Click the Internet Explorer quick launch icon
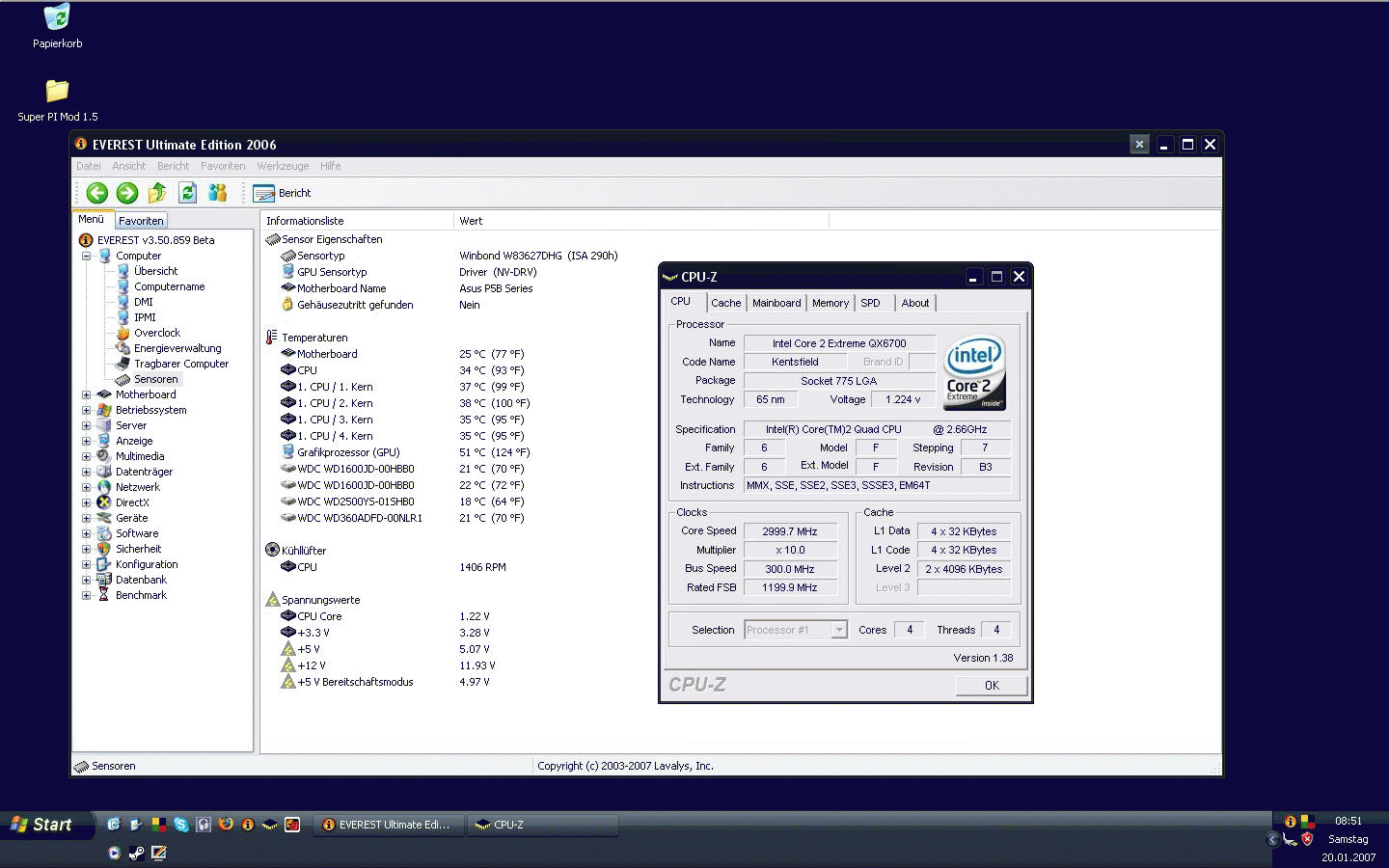The width and height of the screenshot is (1389, 868). [113, 825]
